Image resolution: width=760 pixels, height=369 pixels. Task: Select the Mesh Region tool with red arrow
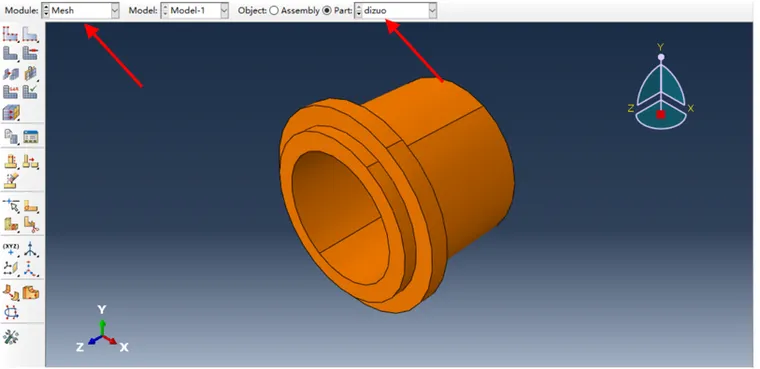(30, 52)
